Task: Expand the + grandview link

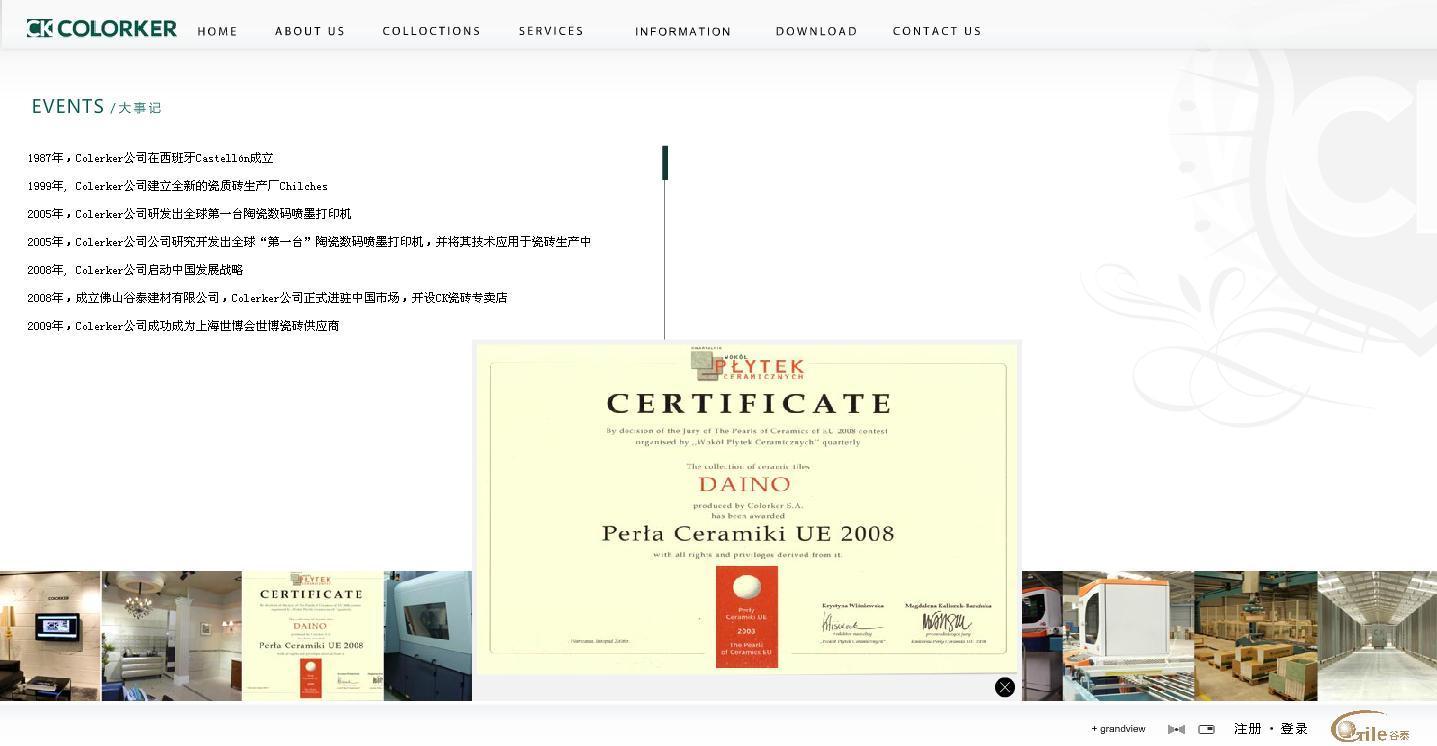Action: tap(1118, 729)
